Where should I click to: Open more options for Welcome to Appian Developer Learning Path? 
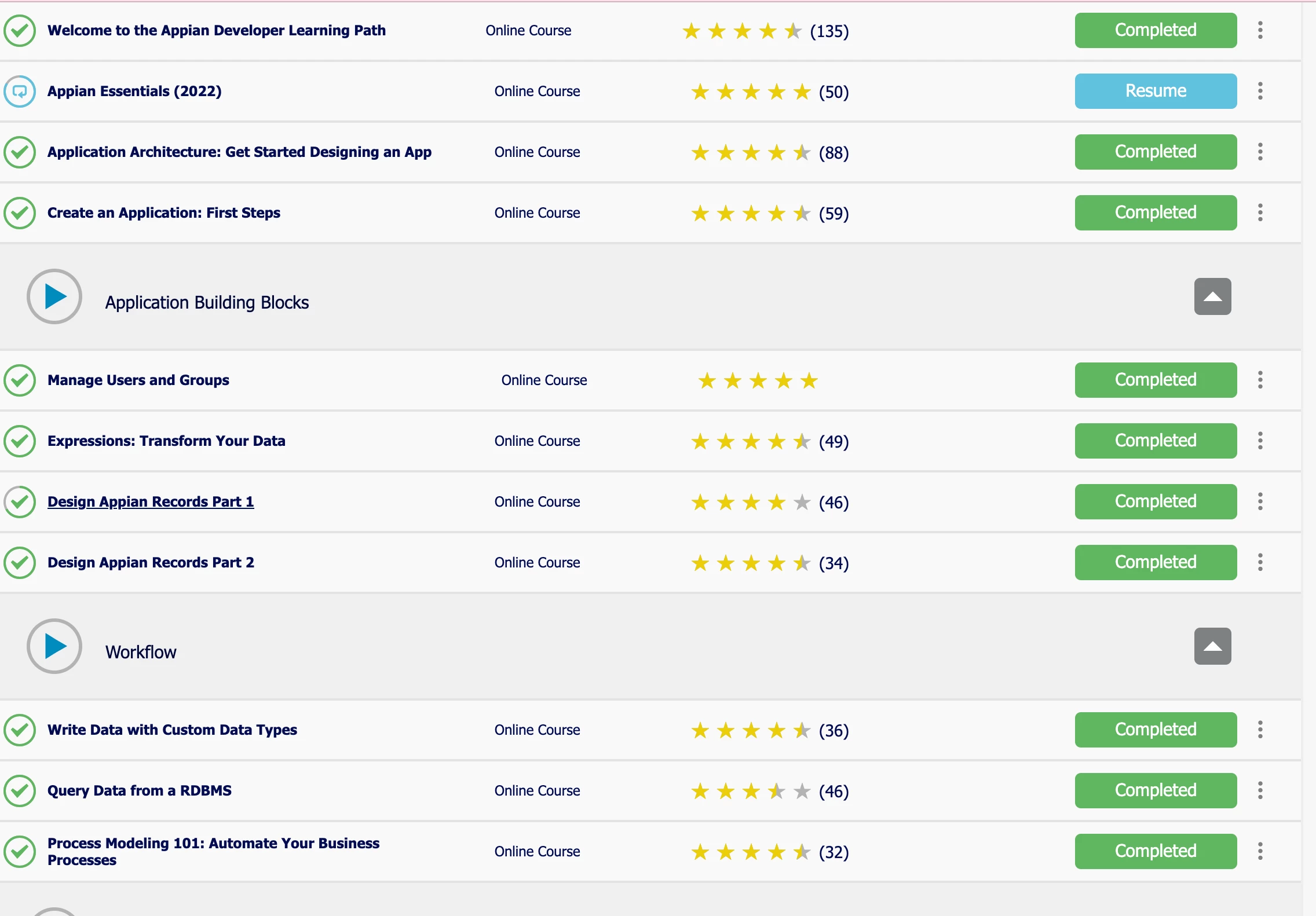pos(1260,30)
